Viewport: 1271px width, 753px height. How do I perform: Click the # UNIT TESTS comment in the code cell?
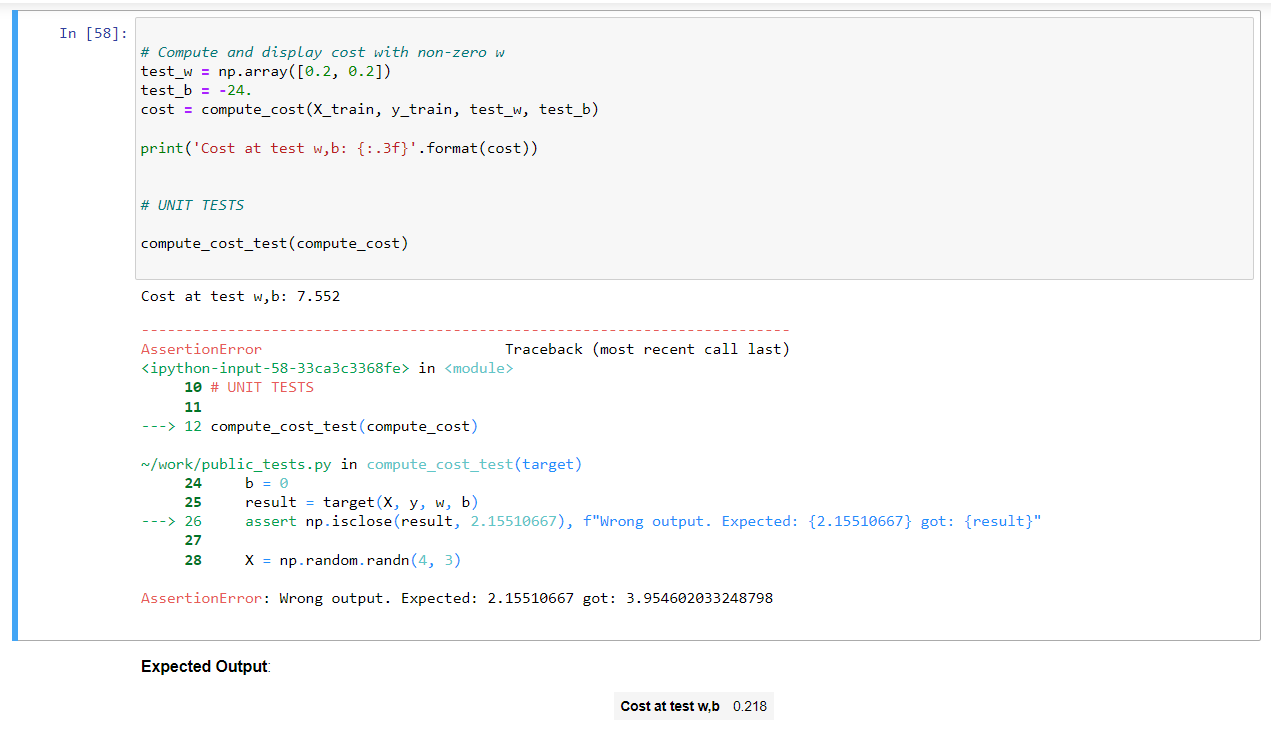(x=193, y=205)
